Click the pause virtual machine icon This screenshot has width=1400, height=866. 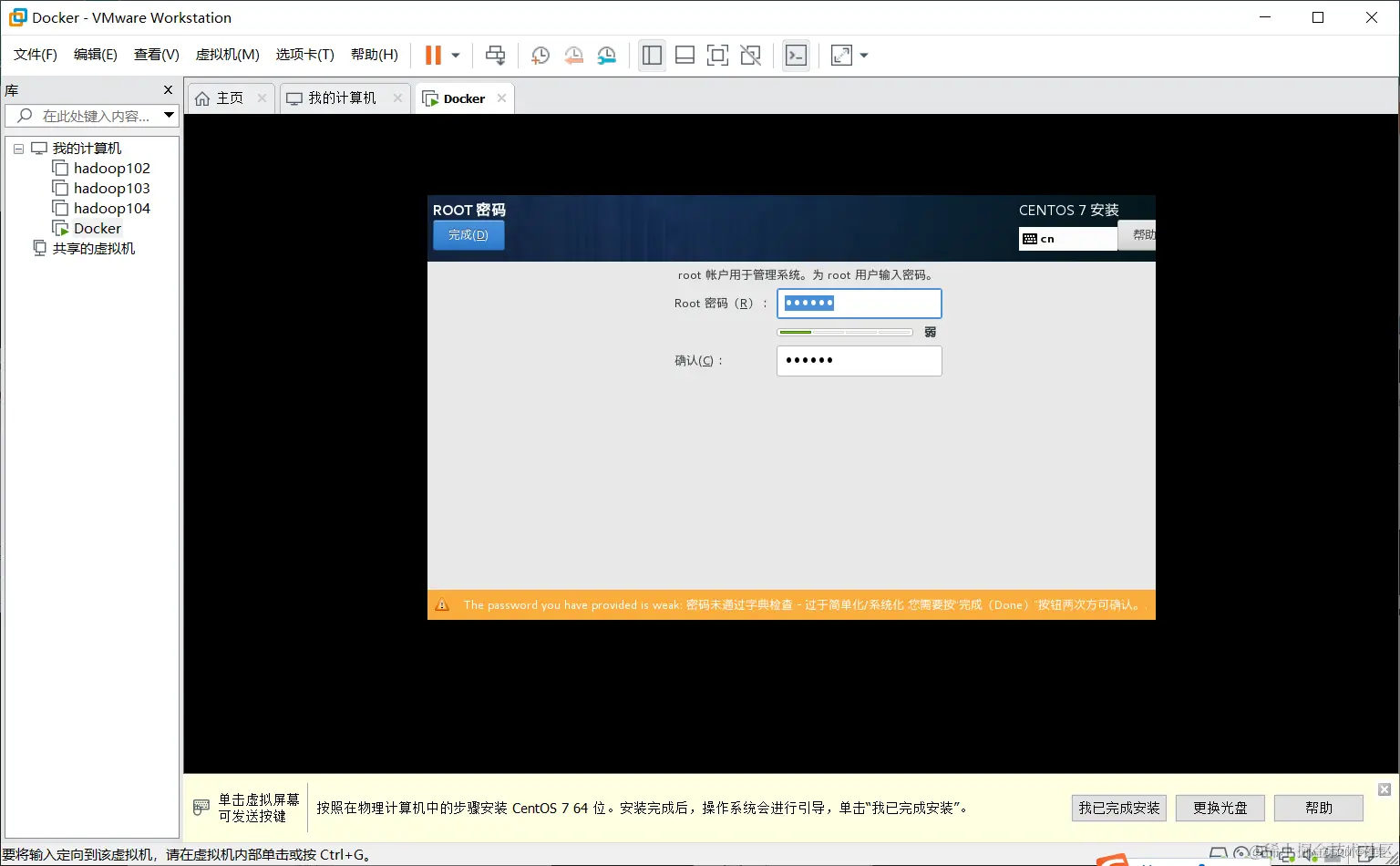click(433, 55)
